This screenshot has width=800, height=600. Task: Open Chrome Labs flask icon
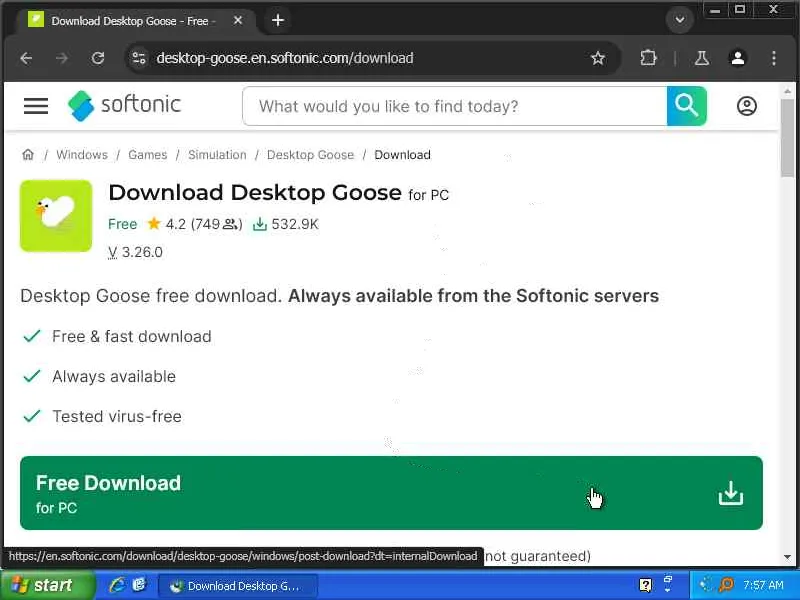[x=702, y=58]
